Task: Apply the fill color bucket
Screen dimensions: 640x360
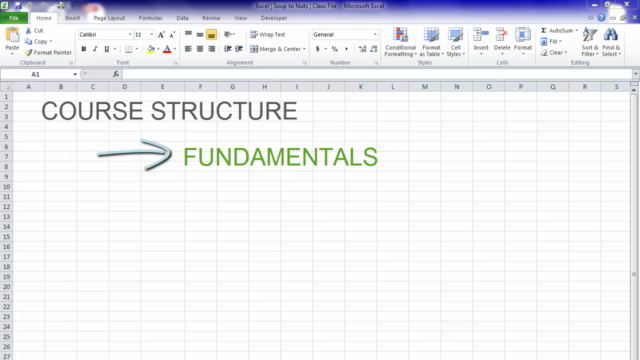Action: [x=151, y=49]
